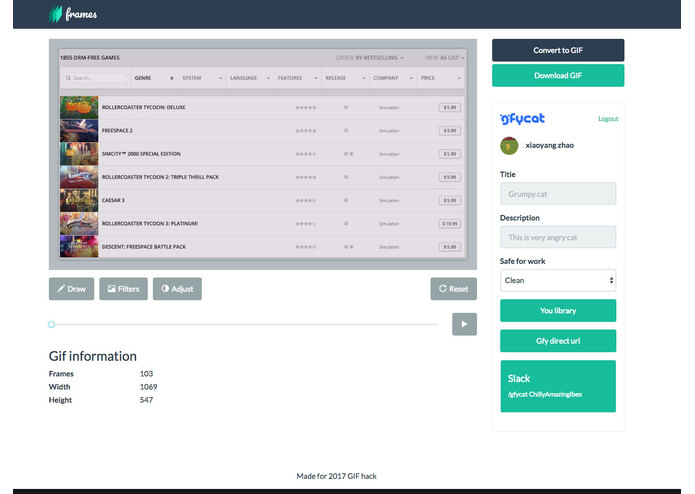Click the Slack gfycat command box

pyautogui.click(x=558, y=386)
